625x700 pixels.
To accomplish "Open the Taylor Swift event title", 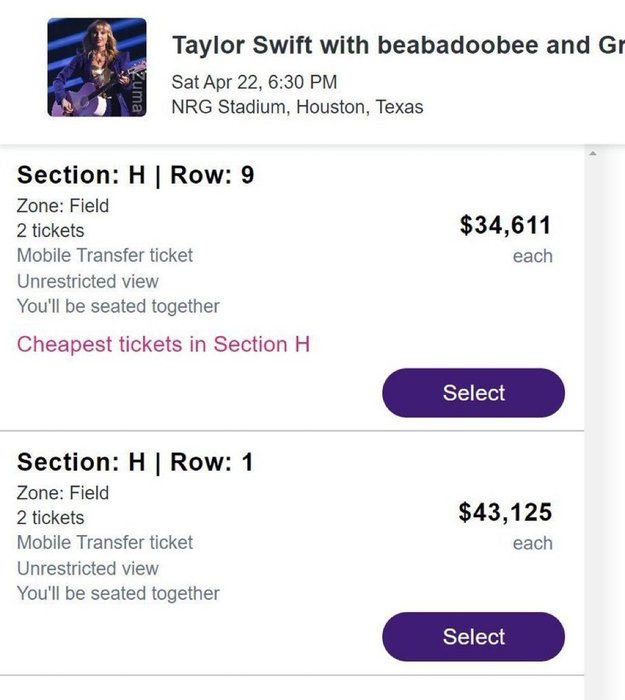I will coord(395,45).
